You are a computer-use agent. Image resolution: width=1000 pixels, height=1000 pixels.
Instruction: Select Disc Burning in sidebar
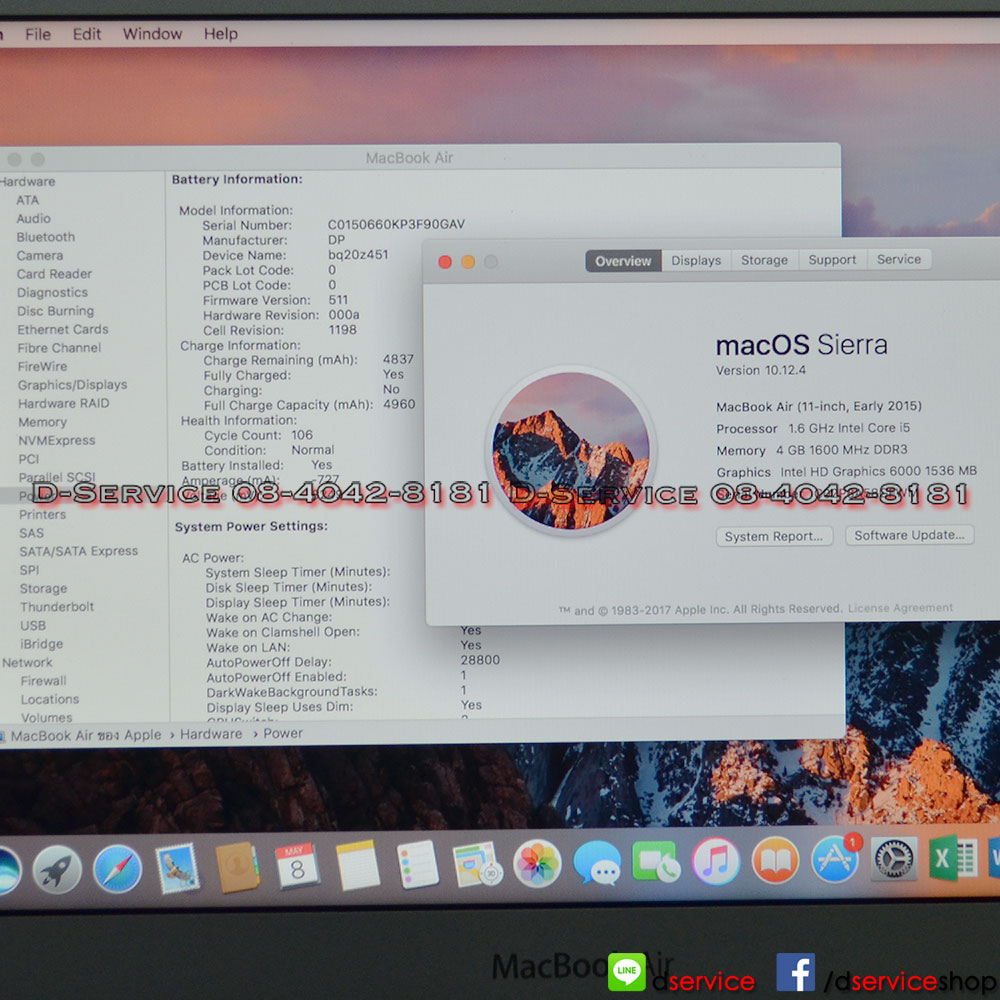coord(55,311)
